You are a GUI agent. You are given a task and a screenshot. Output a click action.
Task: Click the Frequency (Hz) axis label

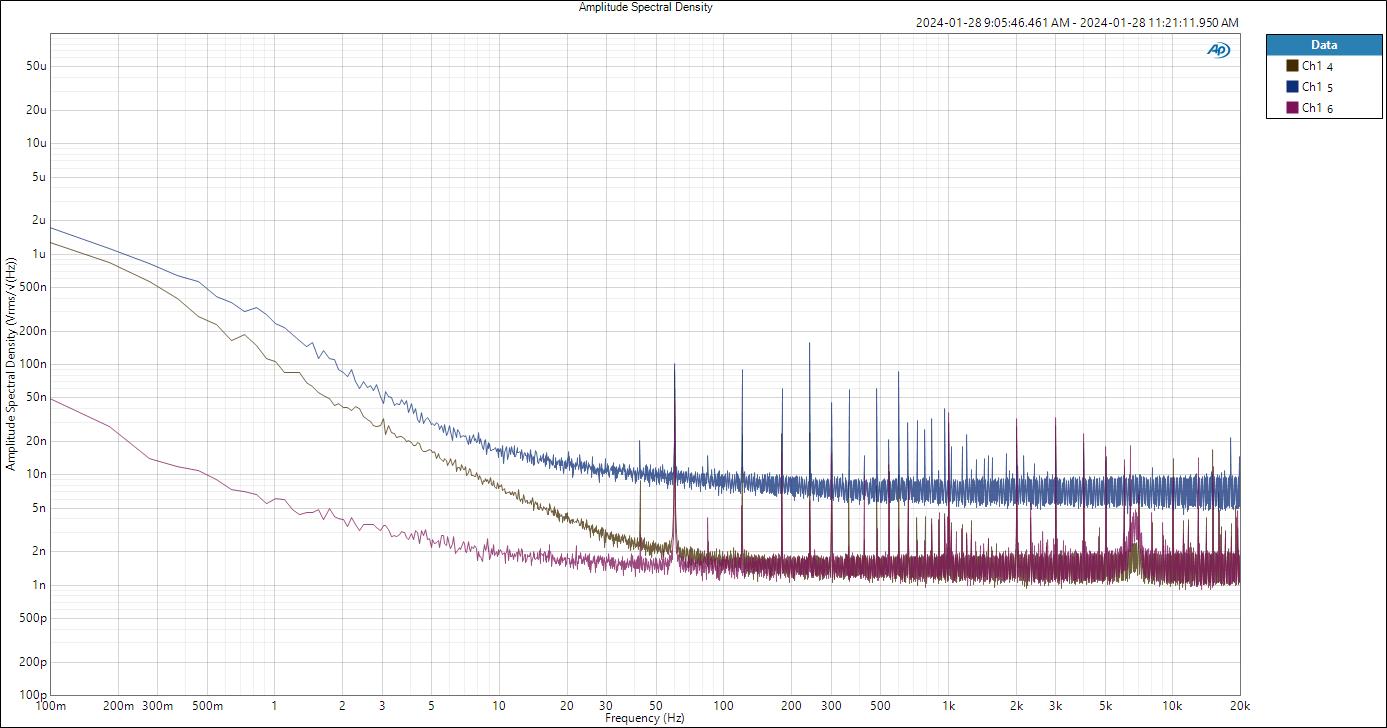(645, 718)
